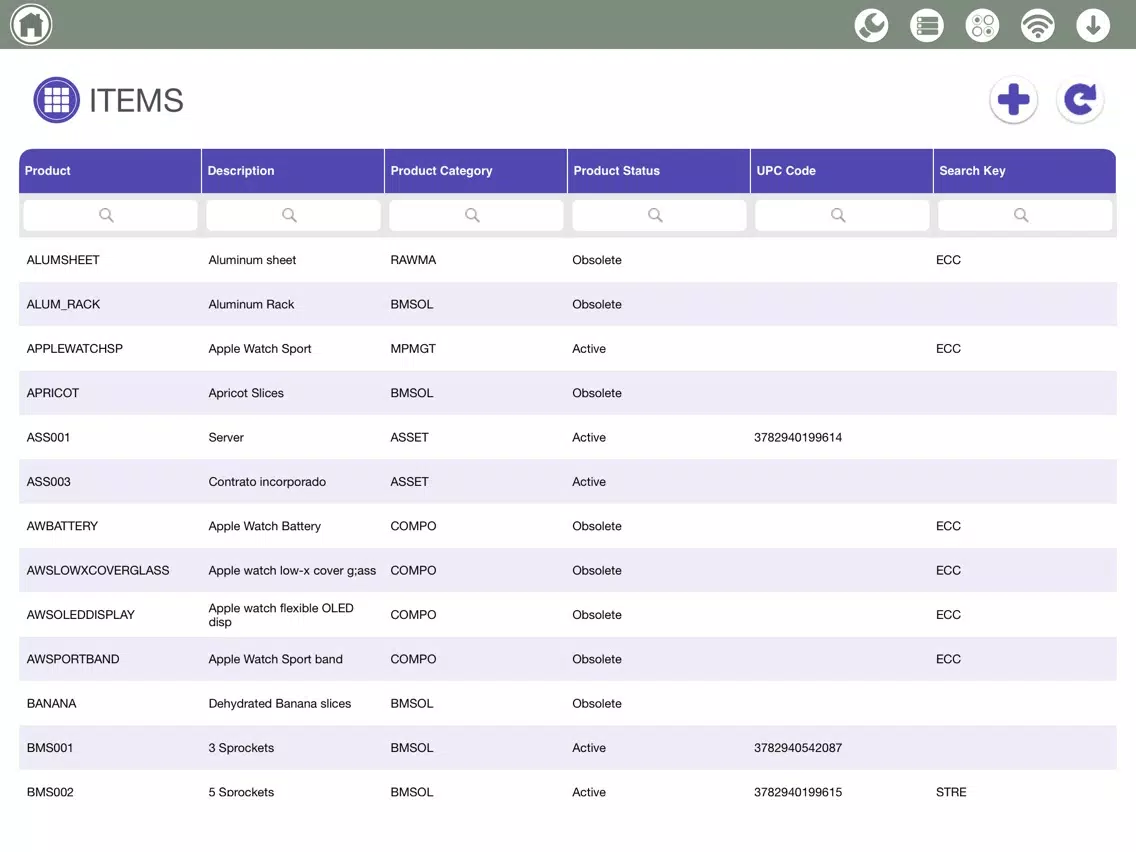Refresh the items list

pyautogui.click(x=1080, y=100)
